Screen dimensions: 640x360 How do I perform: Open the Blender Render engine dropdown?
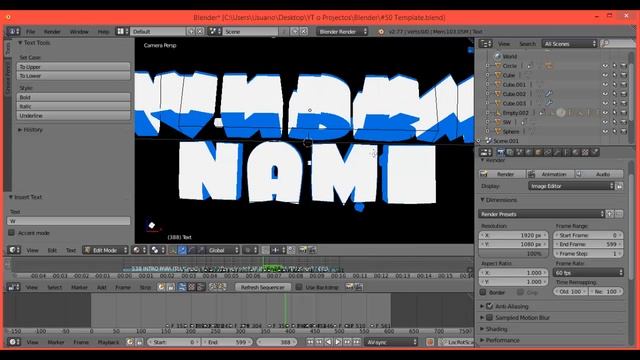(342, 31)
